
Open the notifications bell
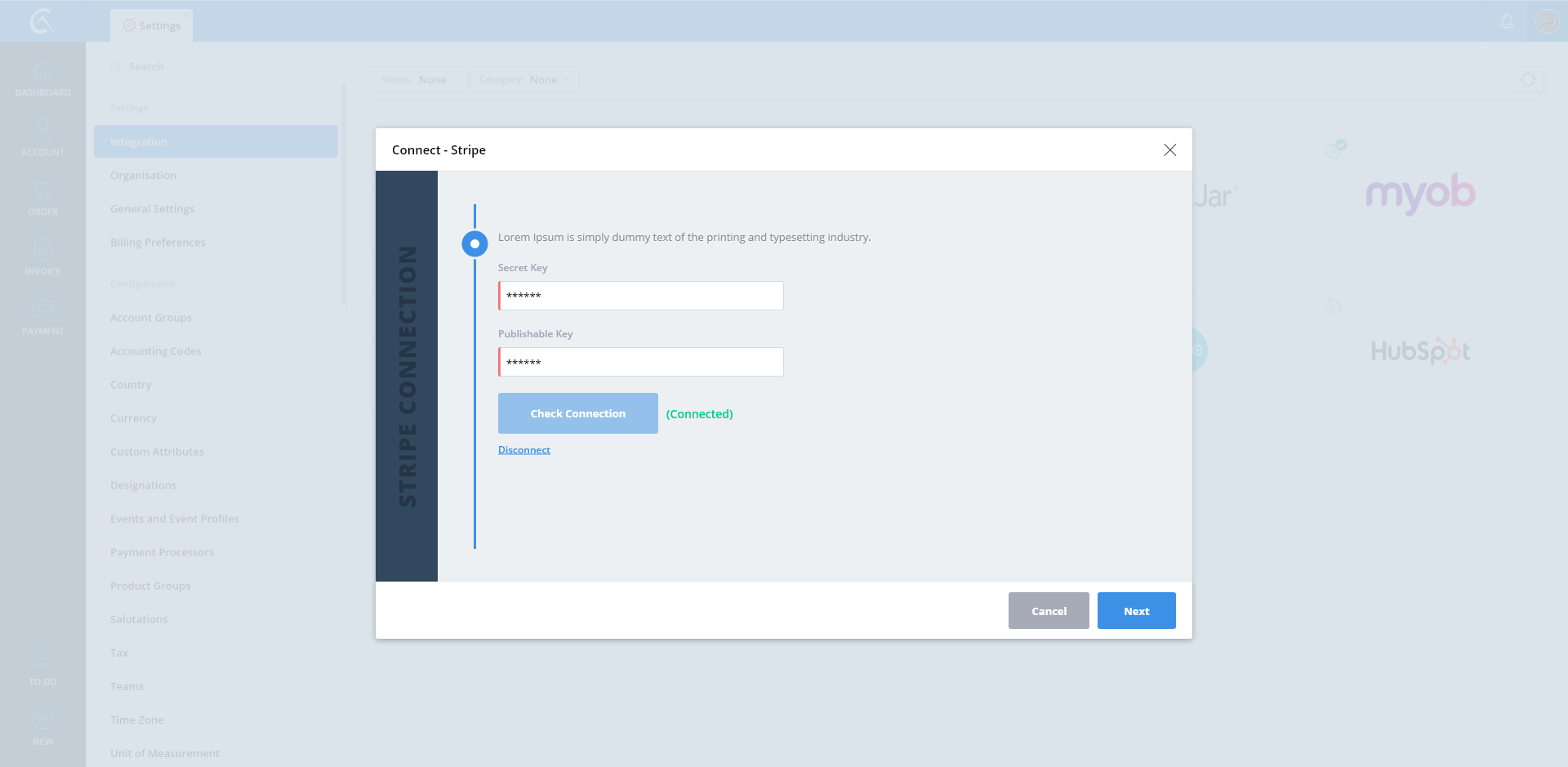(x=1507, y=21)
